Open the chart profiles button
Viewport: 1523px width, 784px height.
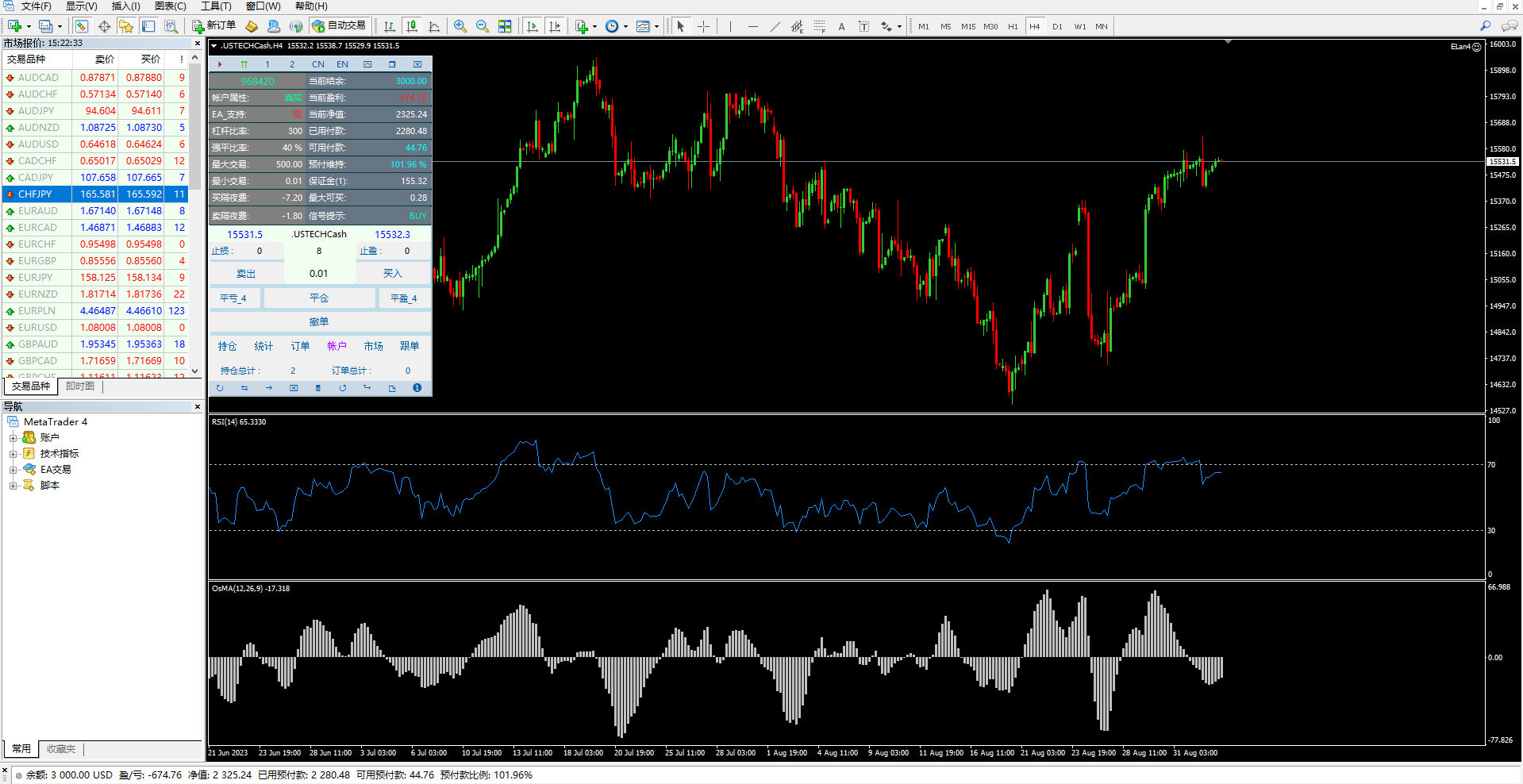46,26
